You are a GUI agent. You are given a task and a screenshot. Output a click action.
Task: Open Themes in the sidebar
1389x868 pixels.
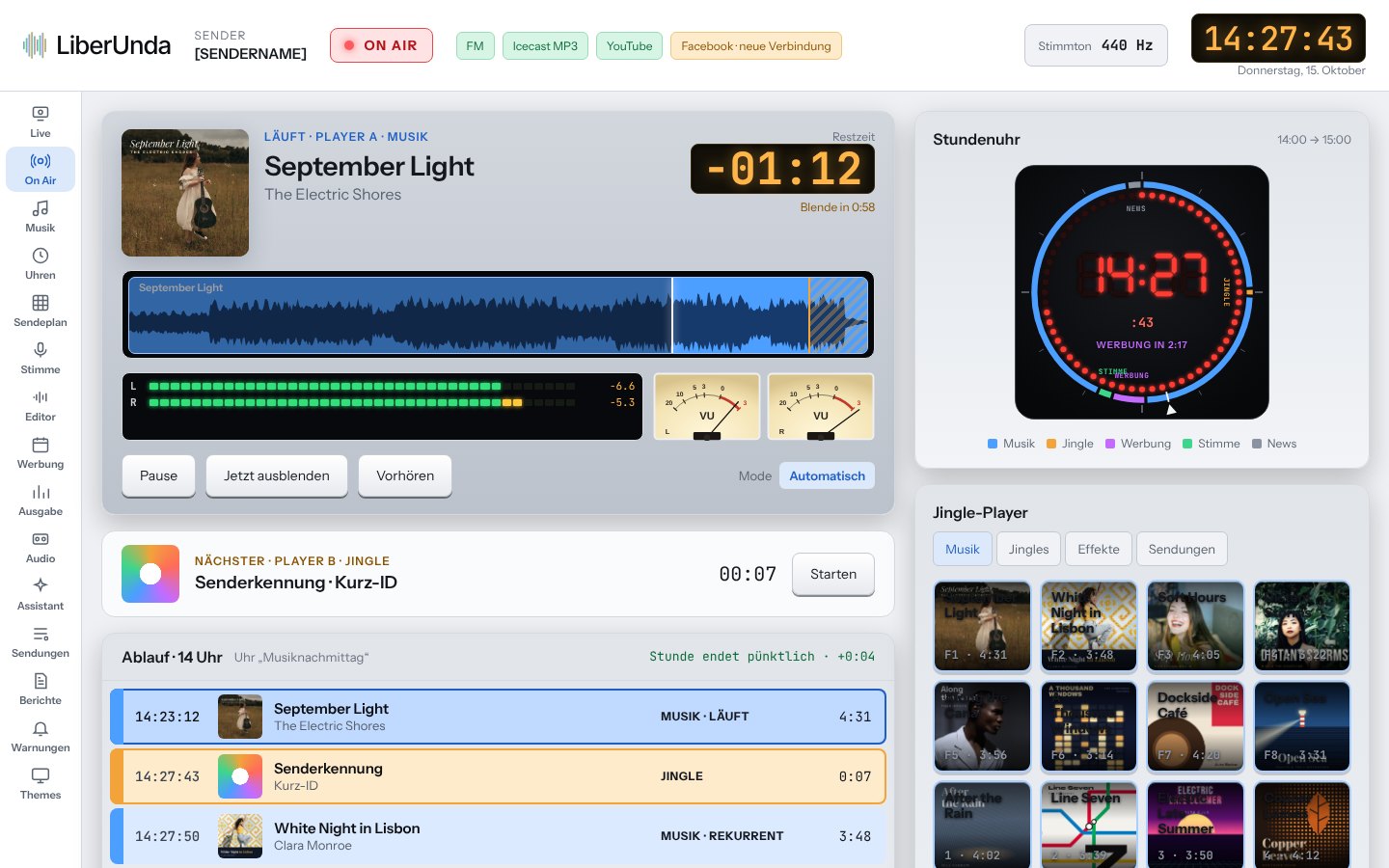pos(41,784)
